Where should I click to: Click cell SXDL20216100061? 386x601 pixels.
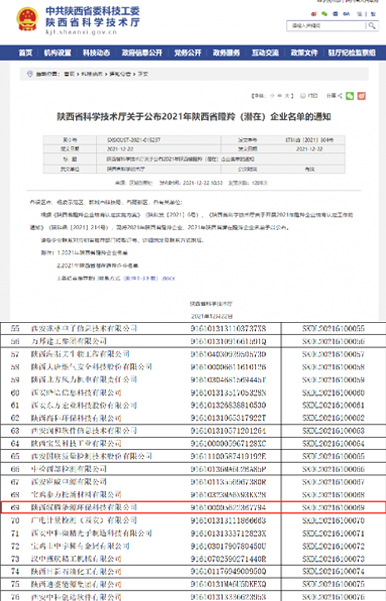coord(333,405)
